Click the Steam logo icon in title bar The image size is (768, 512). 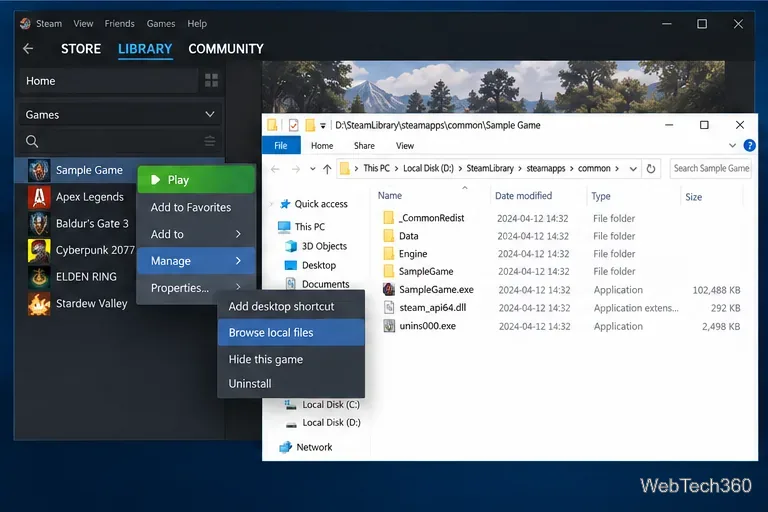point(25,24)
